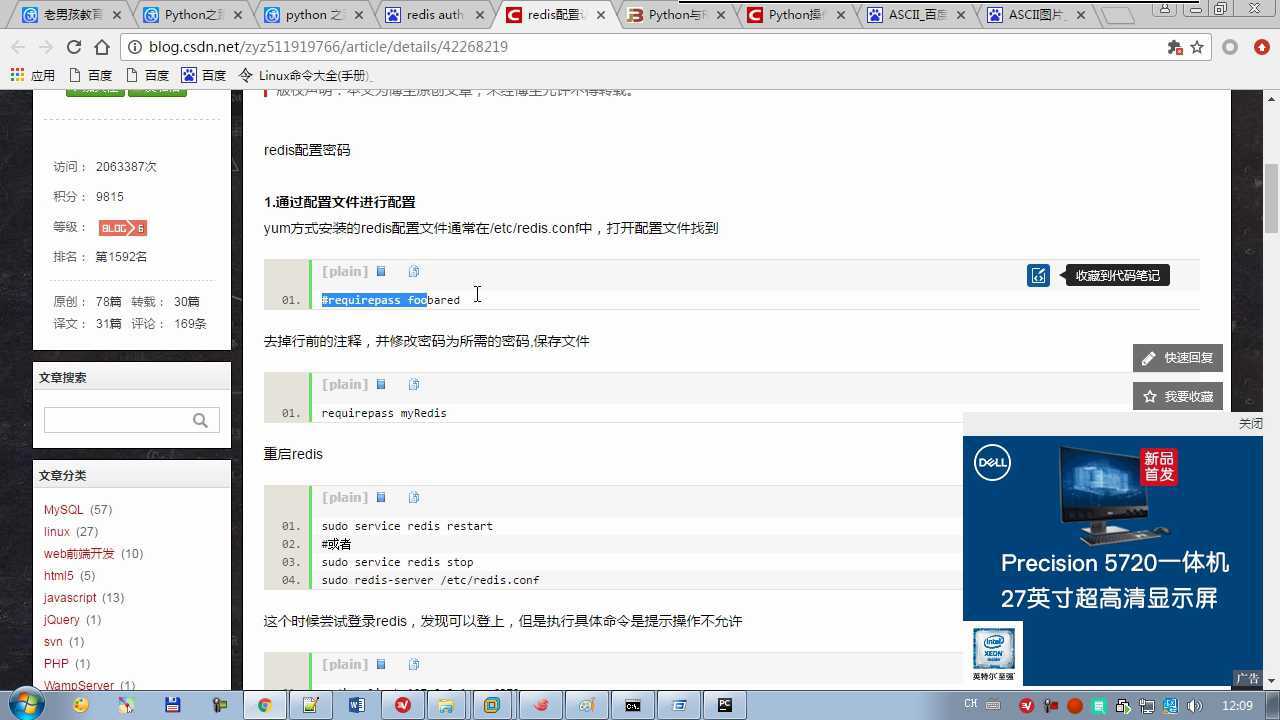Click the 排名 第1592名 text
The image size is (1280, 720).
[x=100, y=257]
